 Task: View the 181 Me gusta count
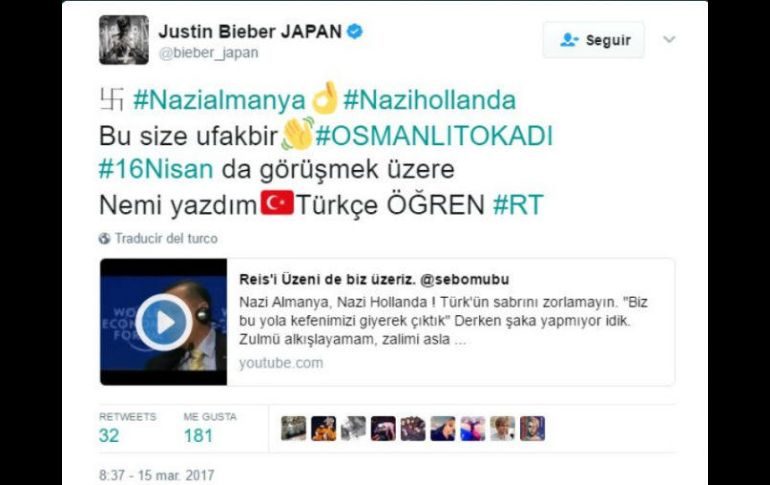tap(198, 435)
